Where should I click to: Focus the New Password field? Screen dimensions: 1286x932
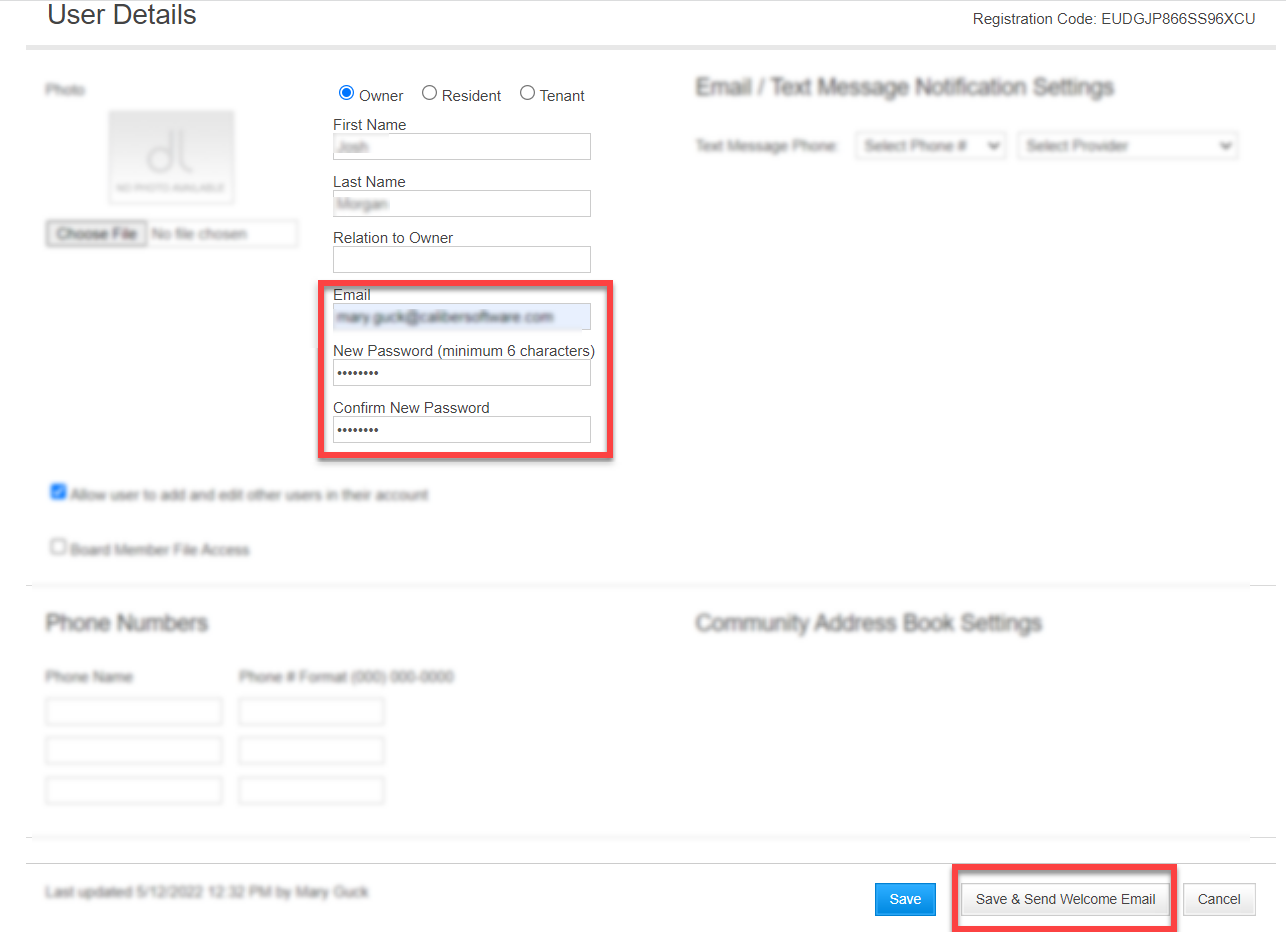click(461, 373)
